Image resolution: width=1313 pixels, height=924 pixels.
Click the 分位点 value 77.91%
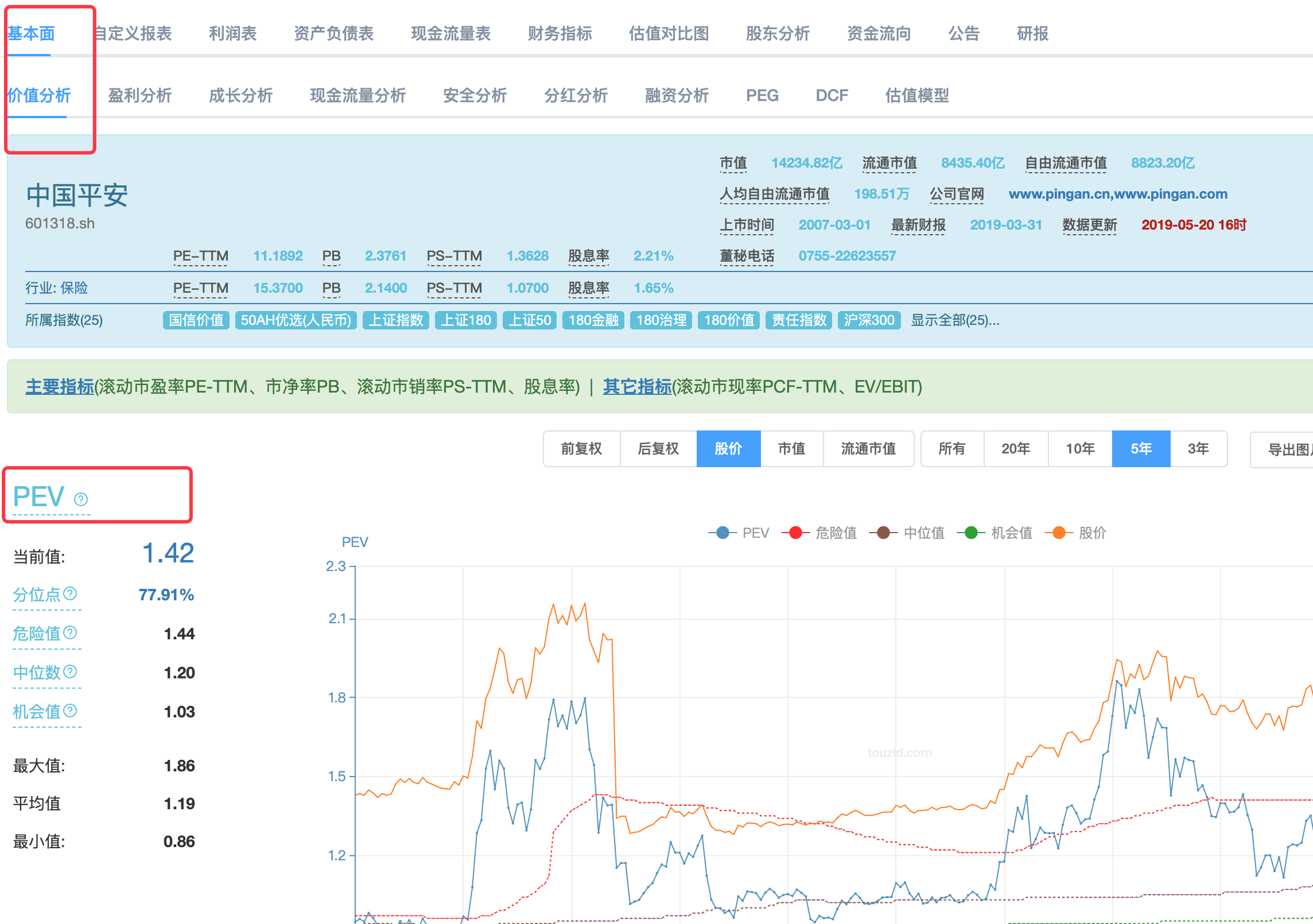coord(166,595)
